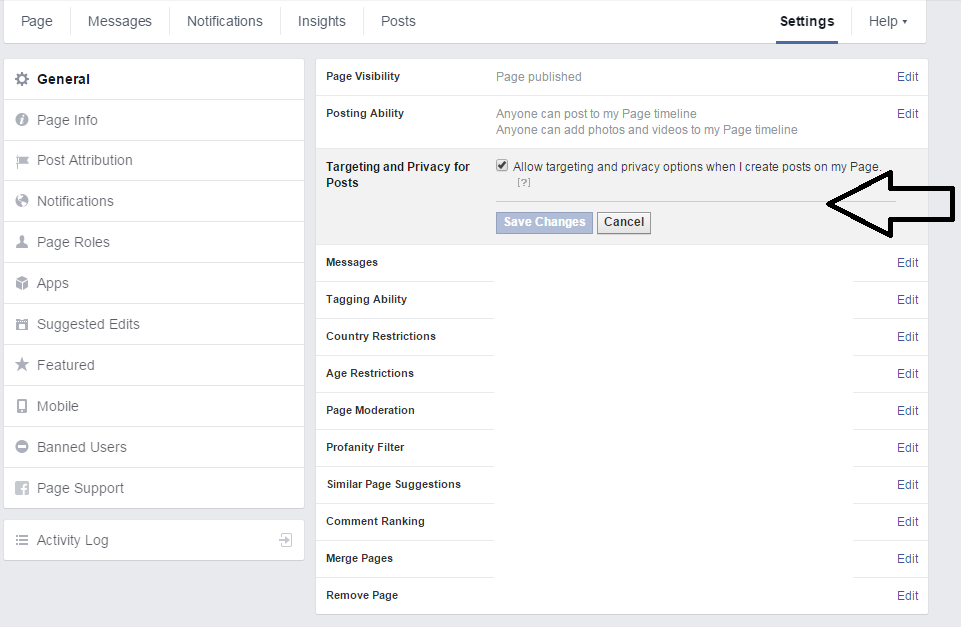Open Banned Users settings section
The height and width of the screenshot is (627, 961).
click(154, 447)
